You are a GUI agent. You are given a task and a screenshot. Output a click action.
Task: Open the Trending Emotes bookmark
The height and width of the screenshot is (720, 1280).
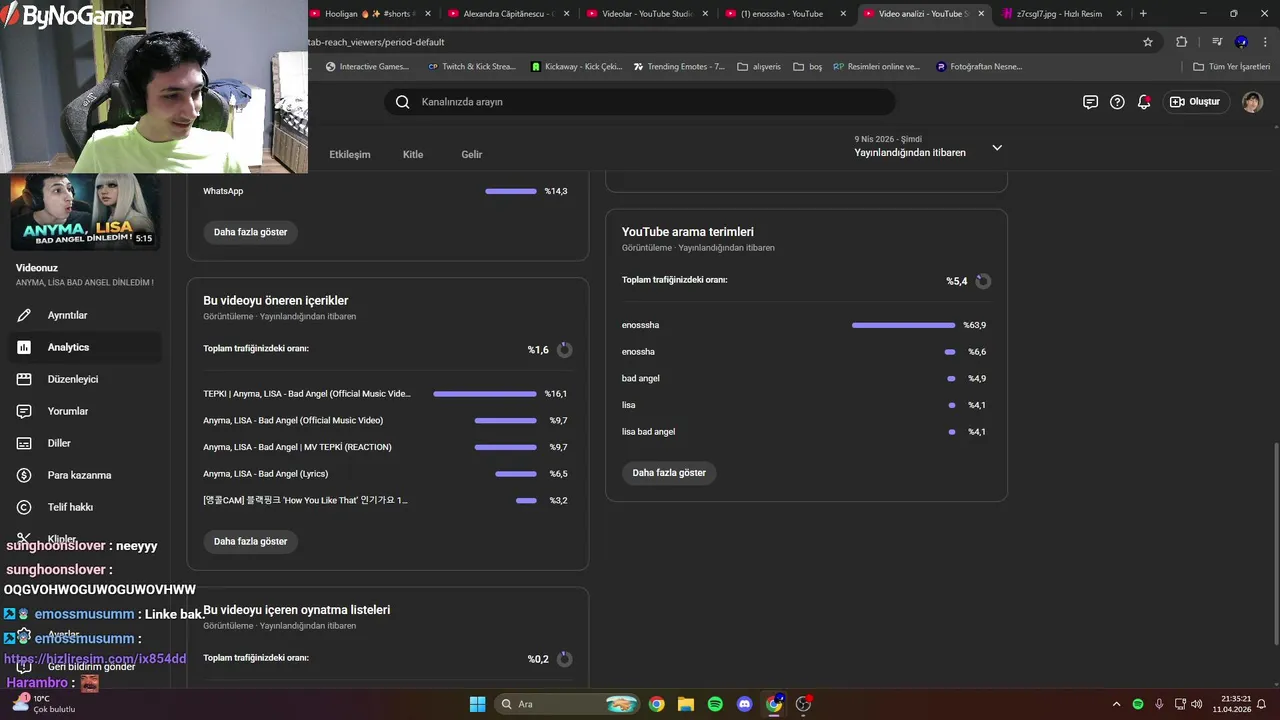[679, 67]
